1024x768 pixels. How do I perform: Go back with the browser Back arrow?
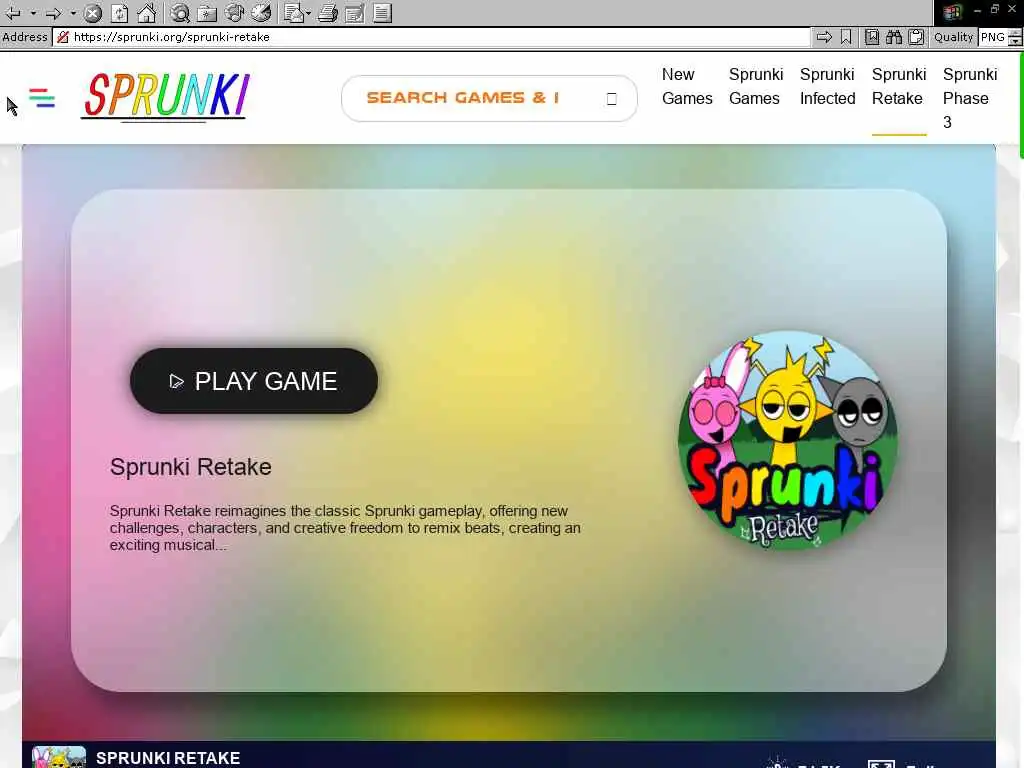13,12
